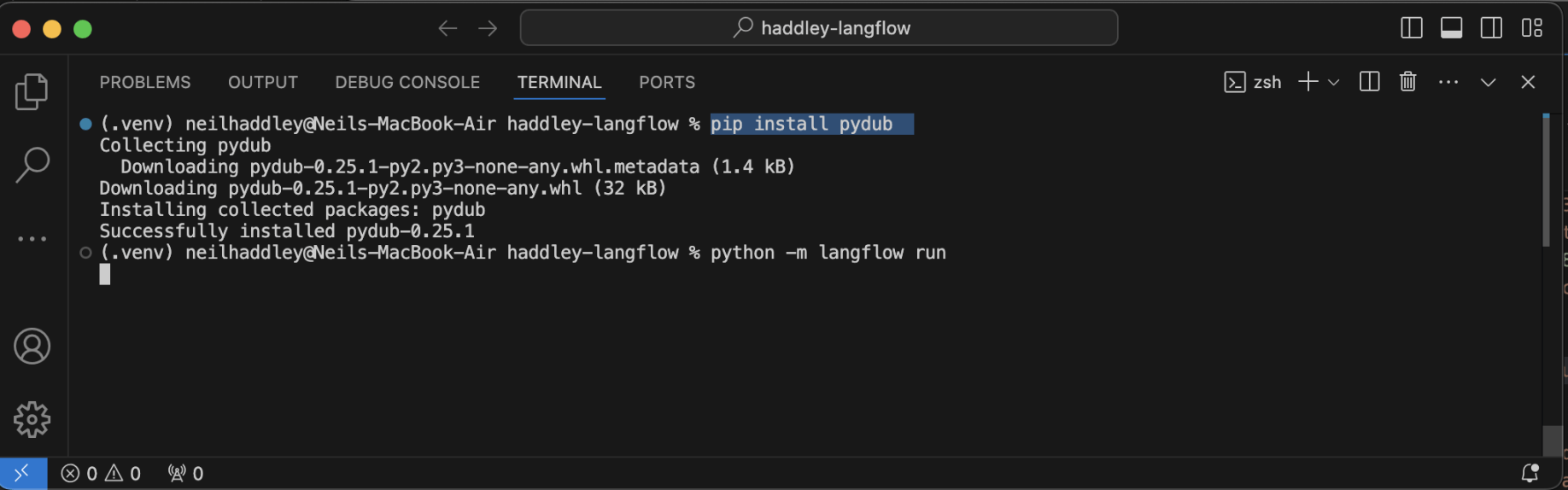The image size is (1568, 490).
Task: Click the terminal vertical scrollbar
Action: [x=1546, y=181]
